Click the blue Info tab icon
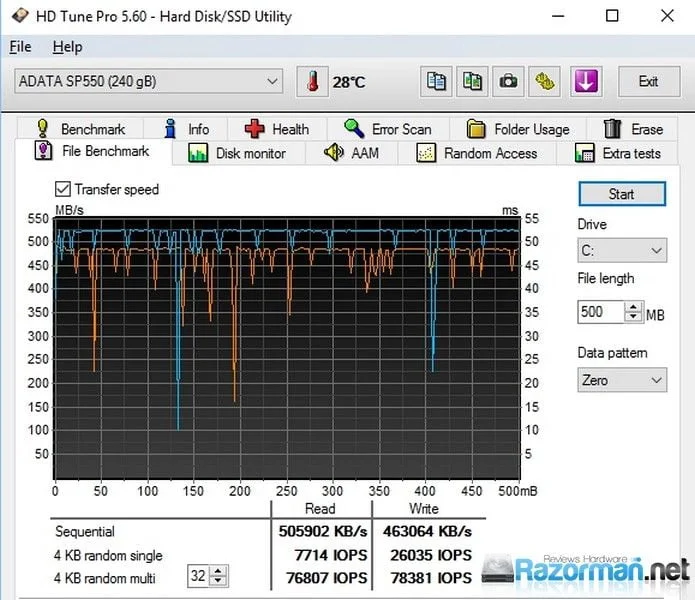Screen dimensions: 695x600 tap(170, 129)
